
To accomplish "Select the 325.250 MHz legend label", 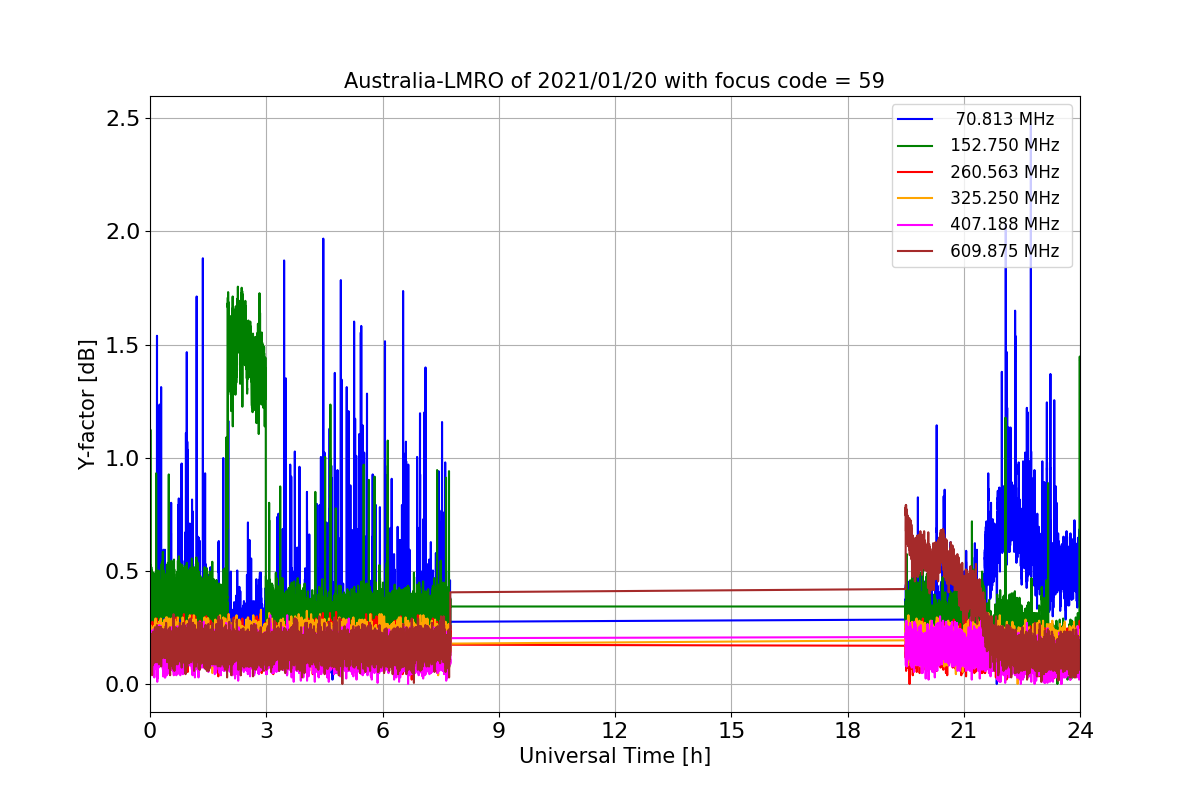I will coord(1005,198).
